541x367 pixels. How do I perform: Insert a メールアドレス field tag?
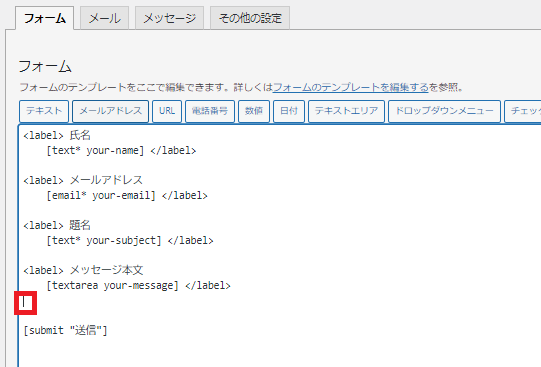point(110,111)
